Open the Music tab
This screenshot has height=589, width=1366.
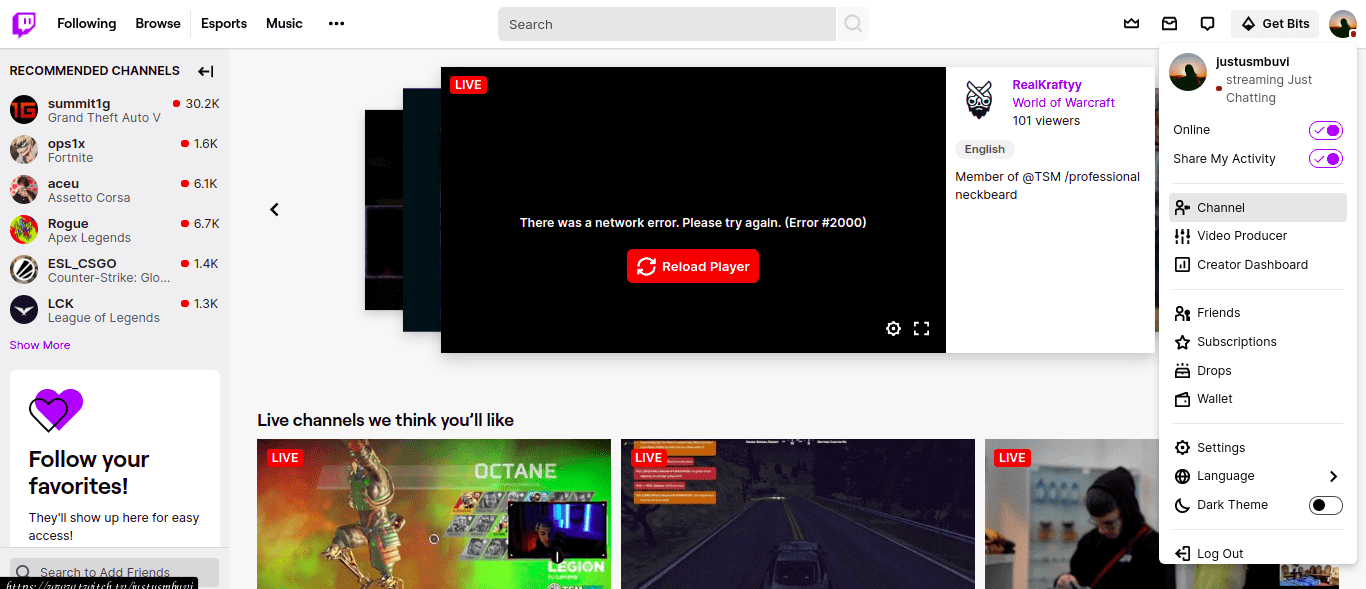pos(284,24)
